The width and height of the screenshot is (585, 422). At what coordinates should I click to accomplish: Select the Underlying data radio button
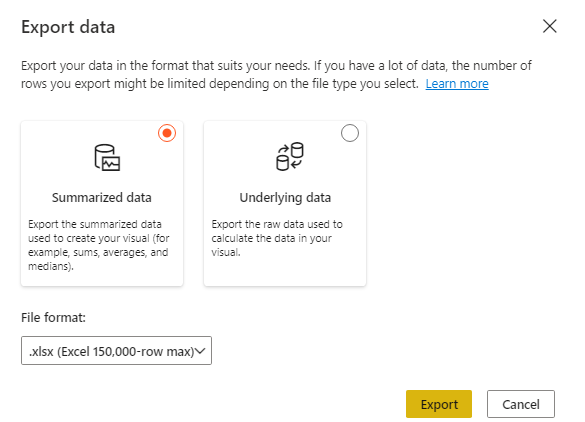(350, 133)
